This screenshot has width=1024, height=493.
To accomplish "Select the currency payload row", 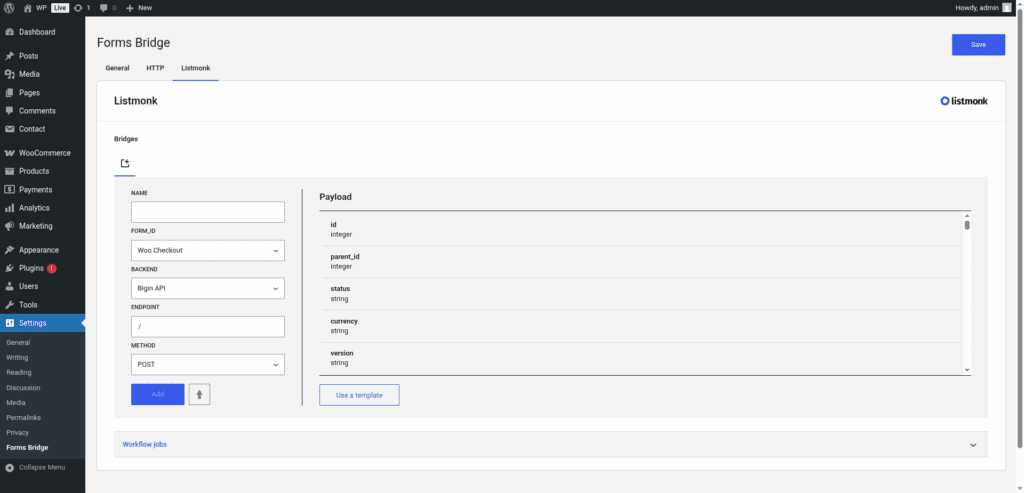I will click(640, 326).
